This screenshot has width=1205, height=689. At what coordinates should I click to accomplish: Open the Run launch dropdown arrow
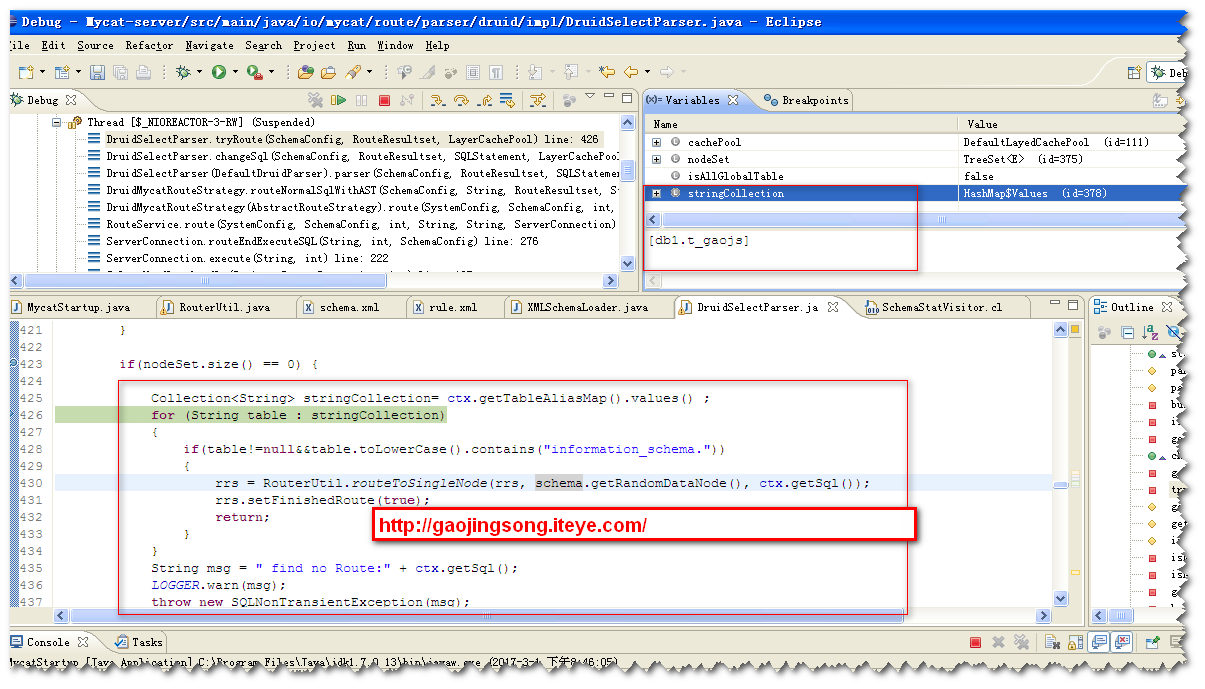(x=235, y=72)
